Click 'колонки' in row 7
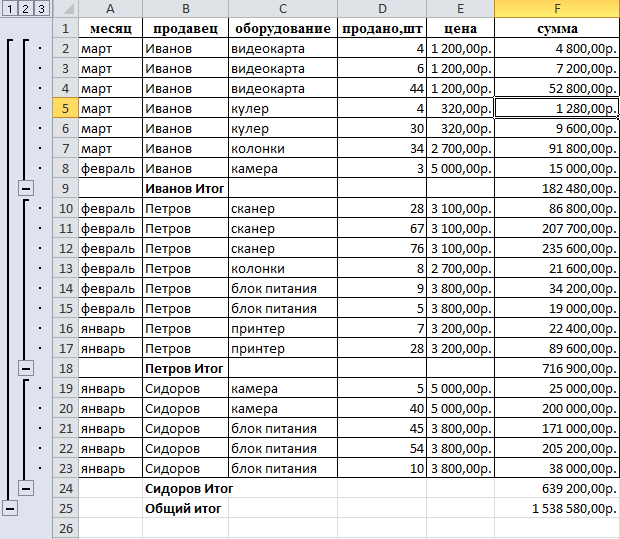Image resolution: width=620 pixels, height=539 pixels. coord(283,149)
